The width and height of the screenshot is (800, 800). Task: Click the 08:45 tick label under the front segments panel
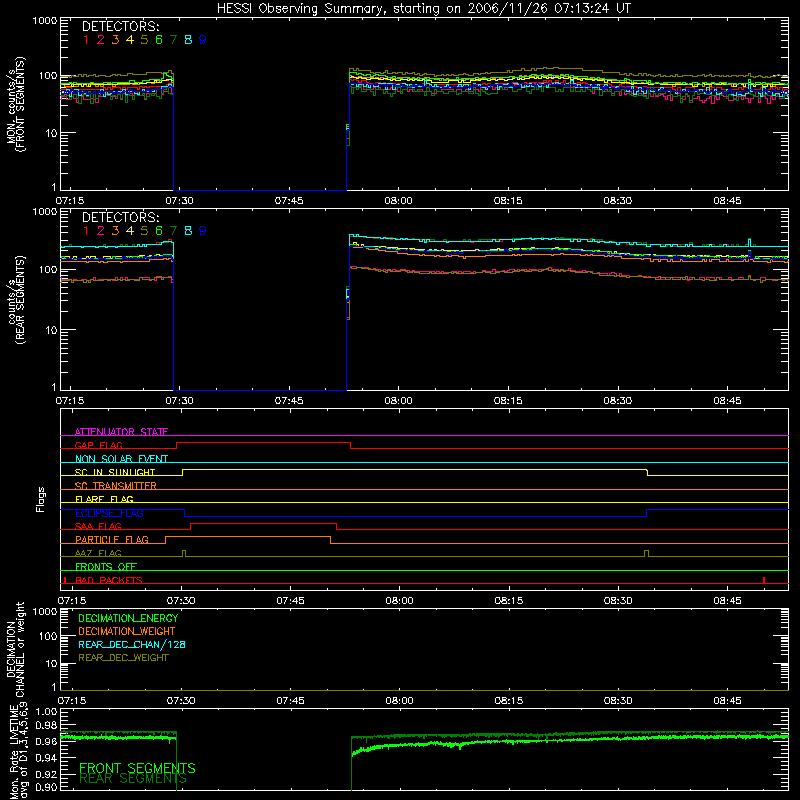point(727,201)
